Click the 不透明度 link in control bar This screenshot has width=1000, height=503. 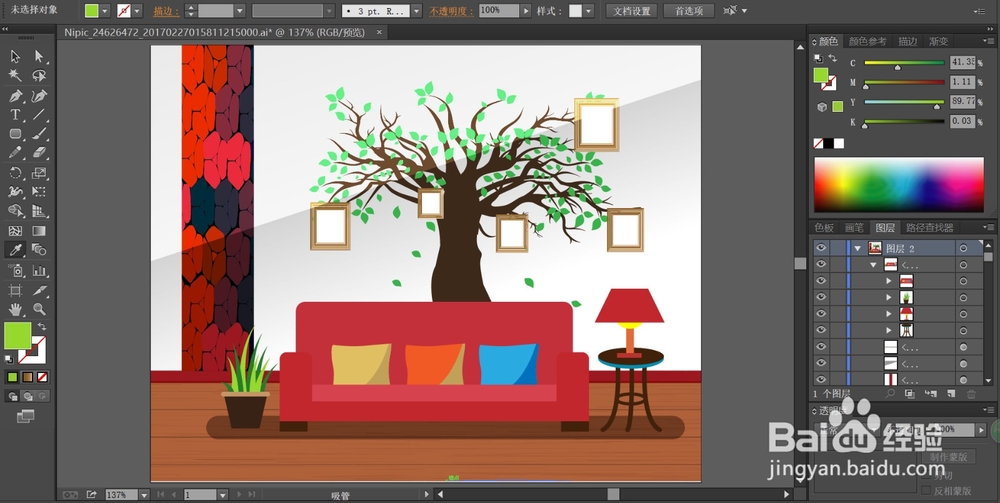452,11
